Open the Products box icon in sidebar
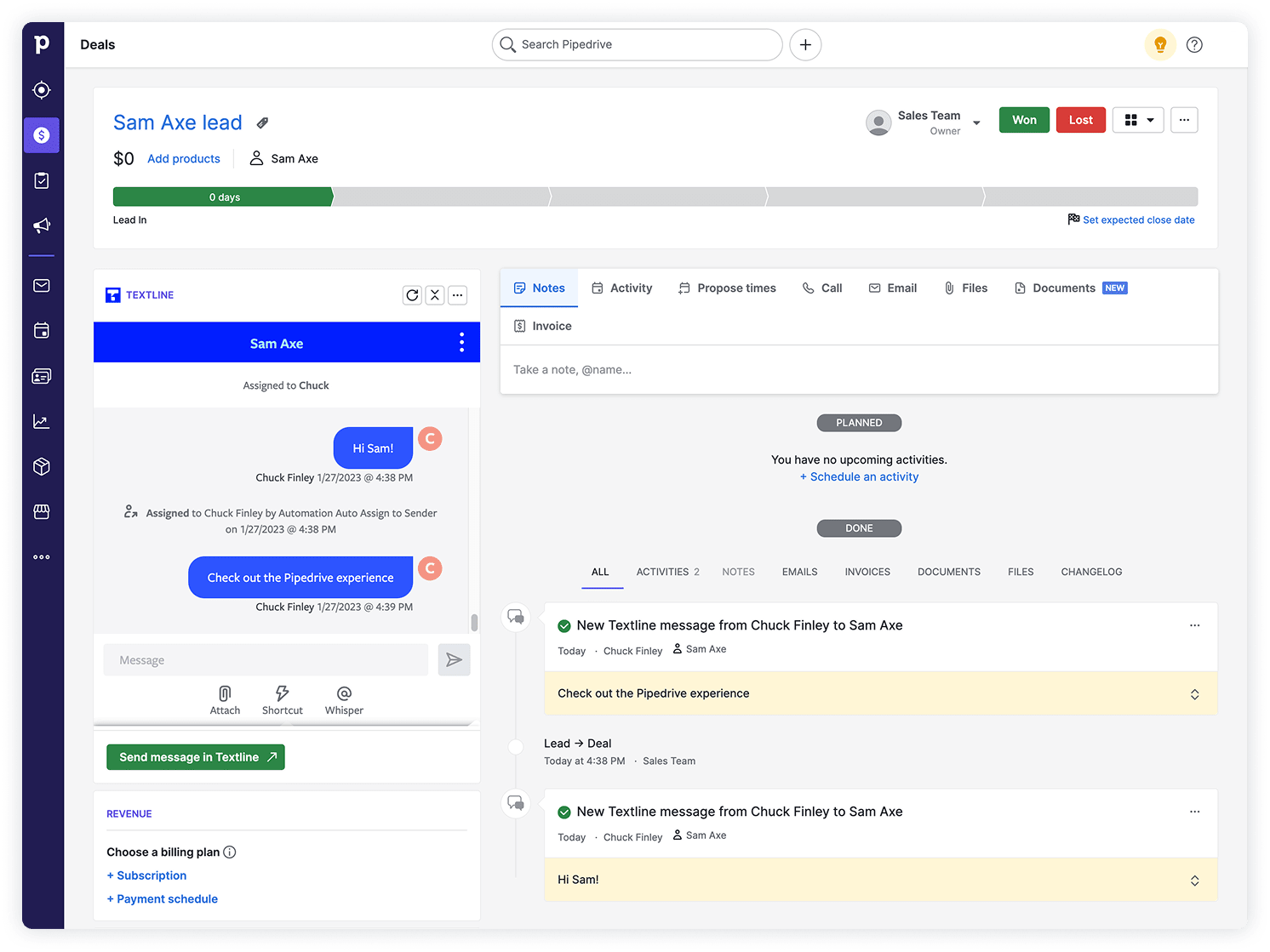The height and width of the screenshot is (952, 1270). point(42,466)
